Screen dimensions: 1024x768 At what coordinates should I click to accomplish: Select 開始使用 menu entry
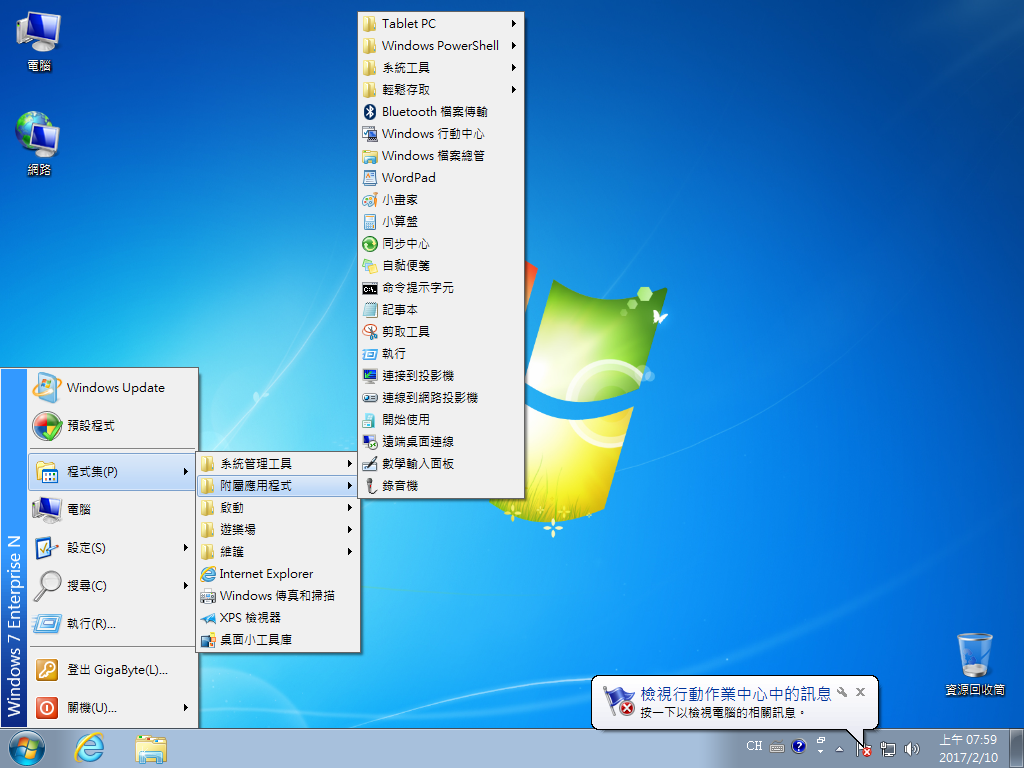pyautogui.click(x=441, y=420)
